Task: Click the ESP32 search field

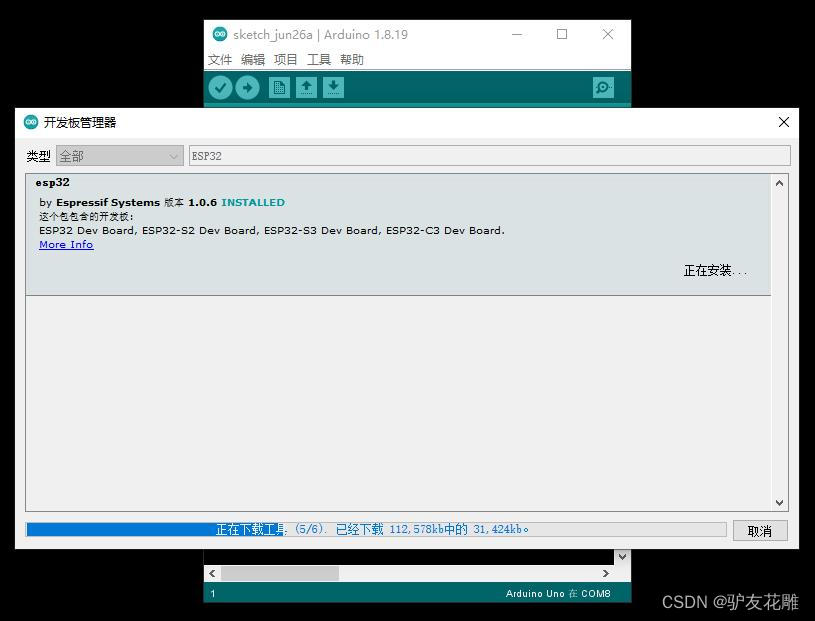Action: pos(490,156)
